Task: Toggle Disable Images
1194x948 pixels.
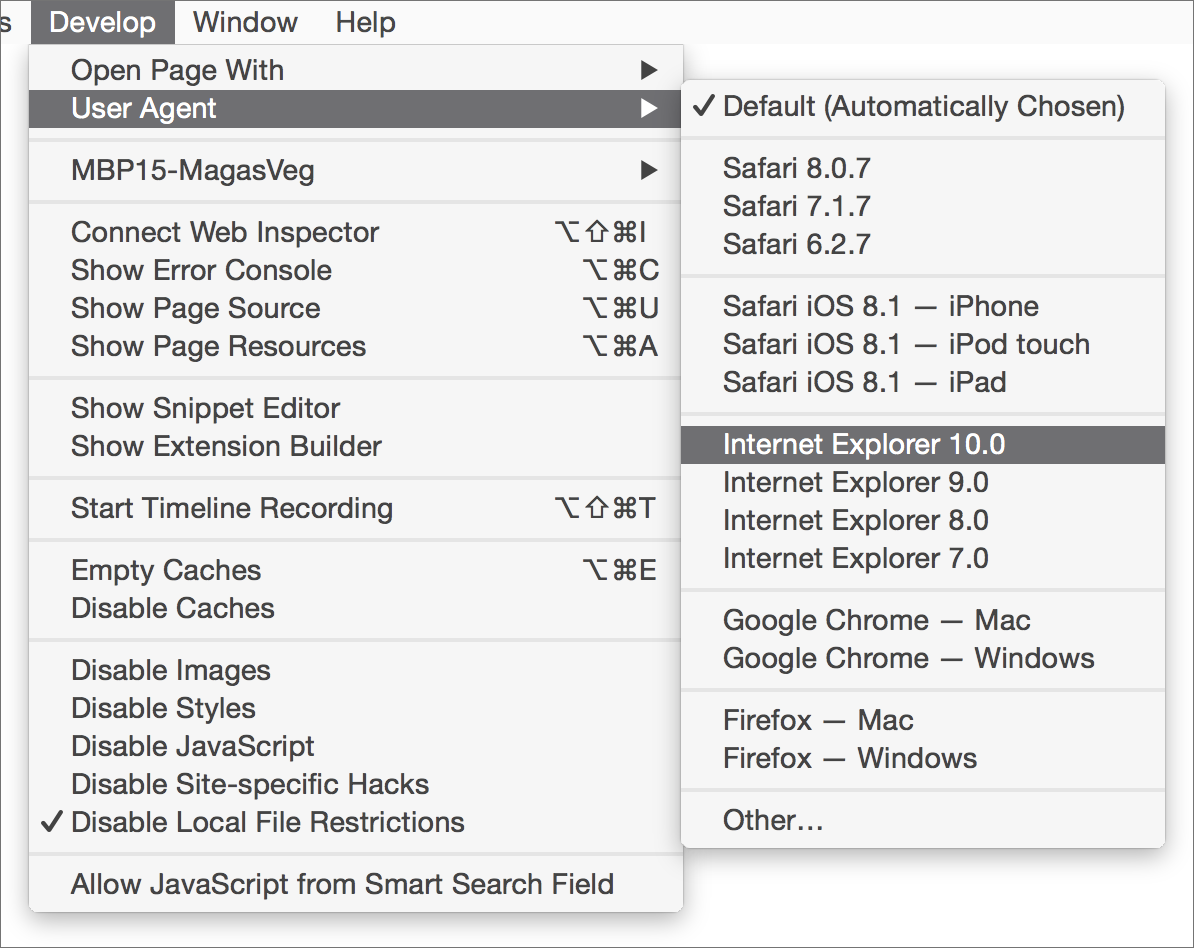Action: 356,670
